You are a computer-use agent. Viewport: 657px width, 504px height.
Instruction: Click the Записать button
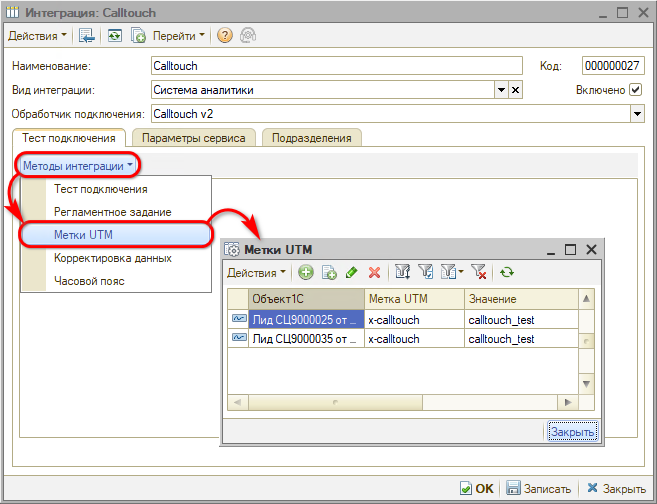point(539,488)
